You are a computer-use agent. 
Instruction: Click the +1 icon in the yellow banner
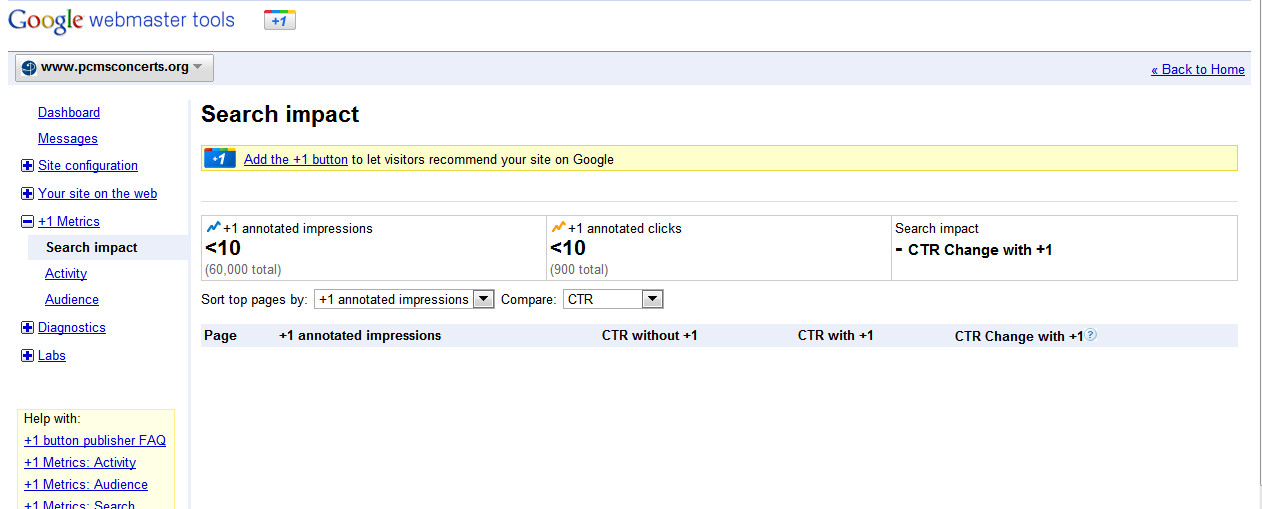point(220,158)
